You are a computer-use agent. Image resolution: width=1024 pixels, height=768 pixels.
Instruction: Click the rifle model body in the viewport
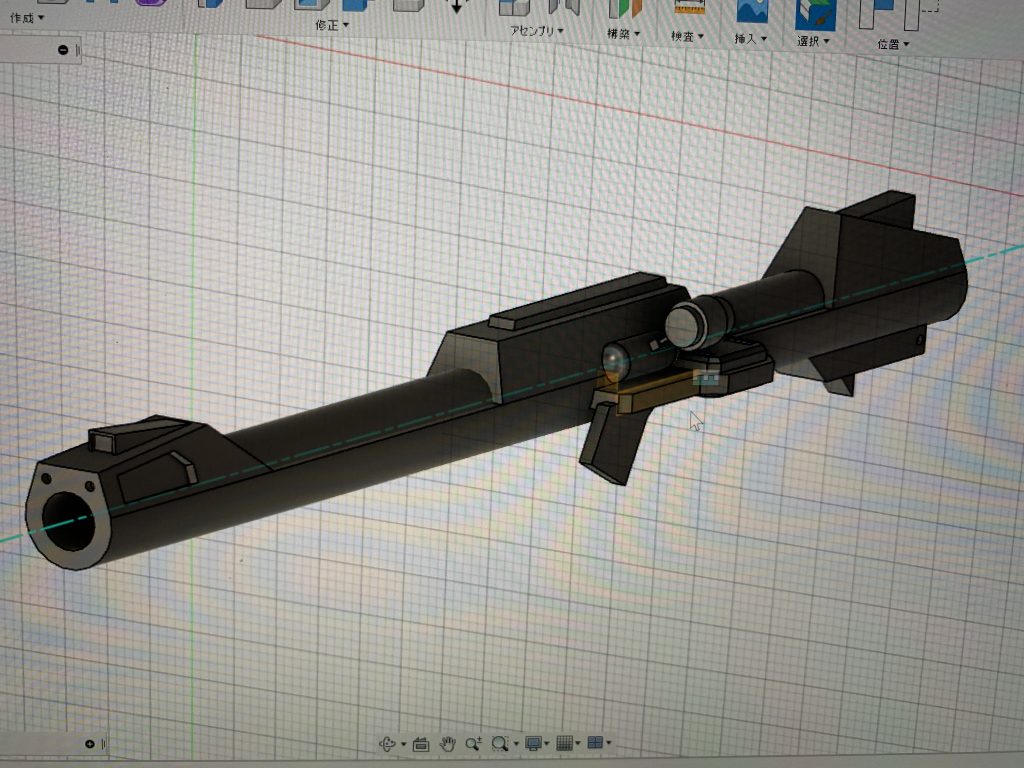[400, 400]
